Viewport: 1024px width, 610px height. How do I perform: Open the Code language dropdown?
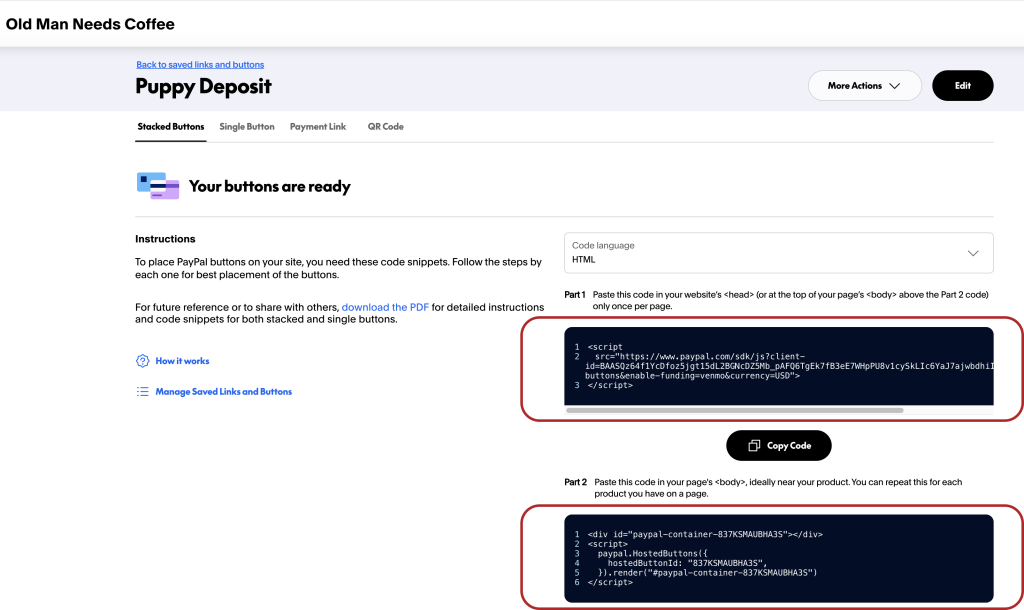(x=778, y=253)
